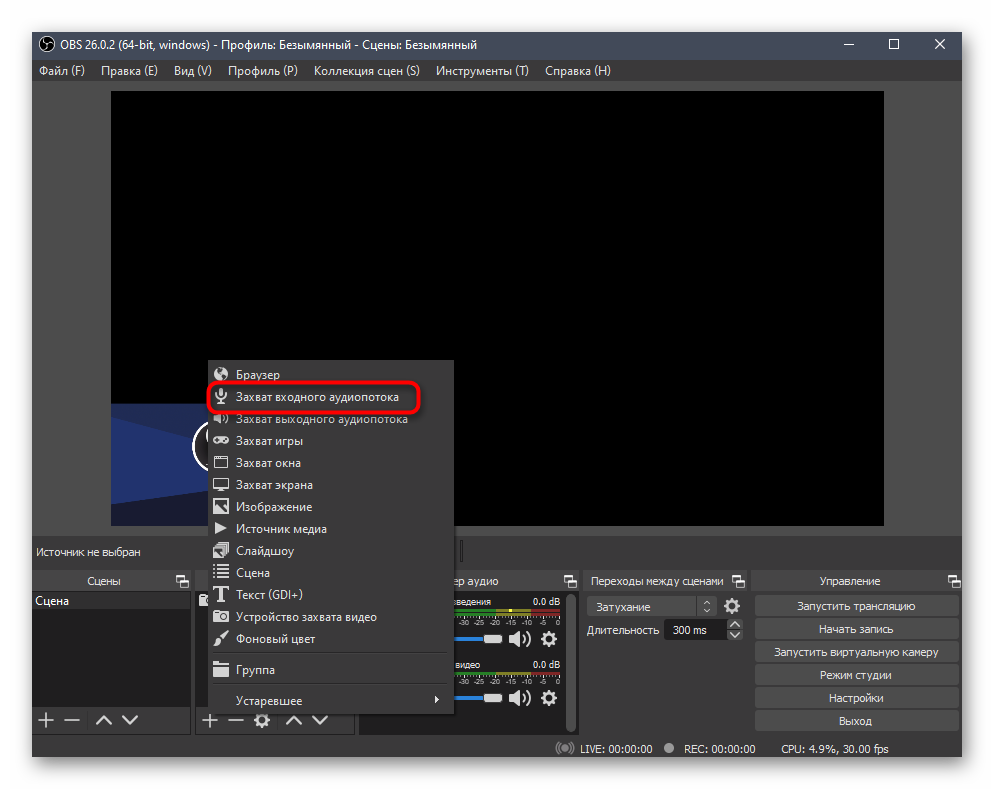Click the T icon for Текст (GDI+)
Image resolution: width=994 pixels, height=789 pixels.
pos(221,594)
